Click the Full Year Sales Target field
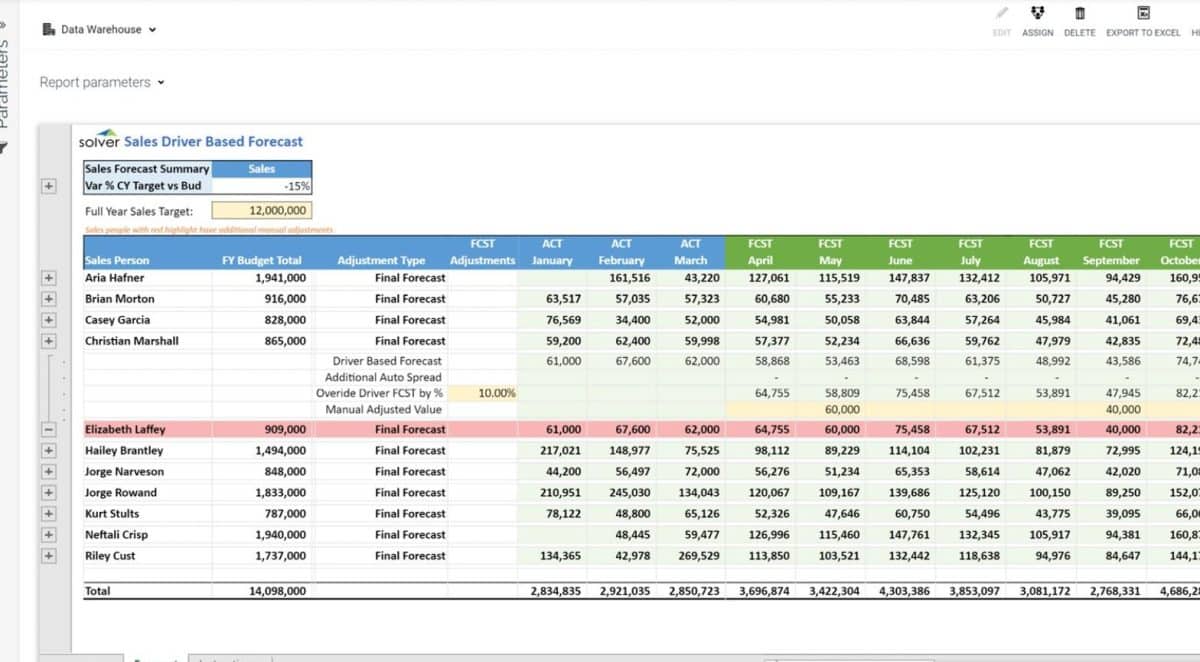This screenshot has height=662, width=1200. [x=262, y=211]
